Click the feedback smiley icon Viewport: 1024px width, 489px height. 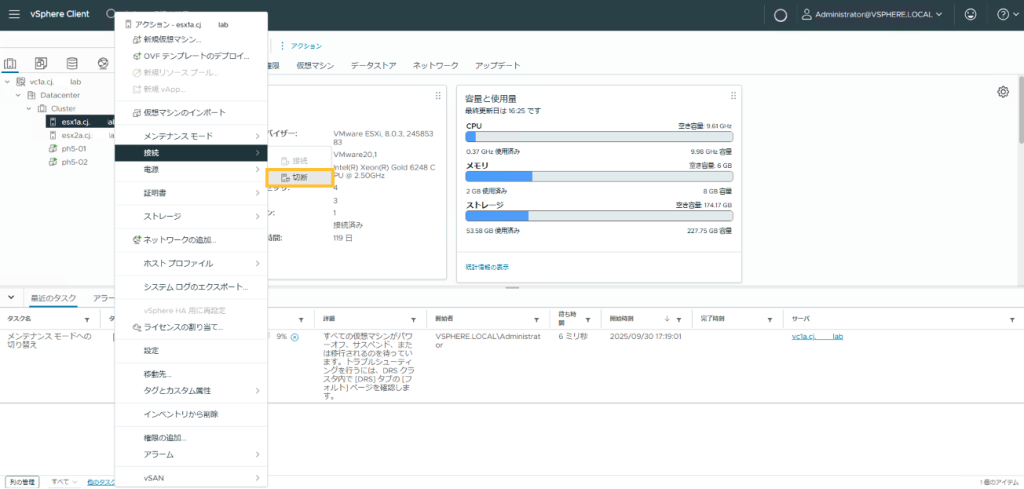click(x=970, y=14)
